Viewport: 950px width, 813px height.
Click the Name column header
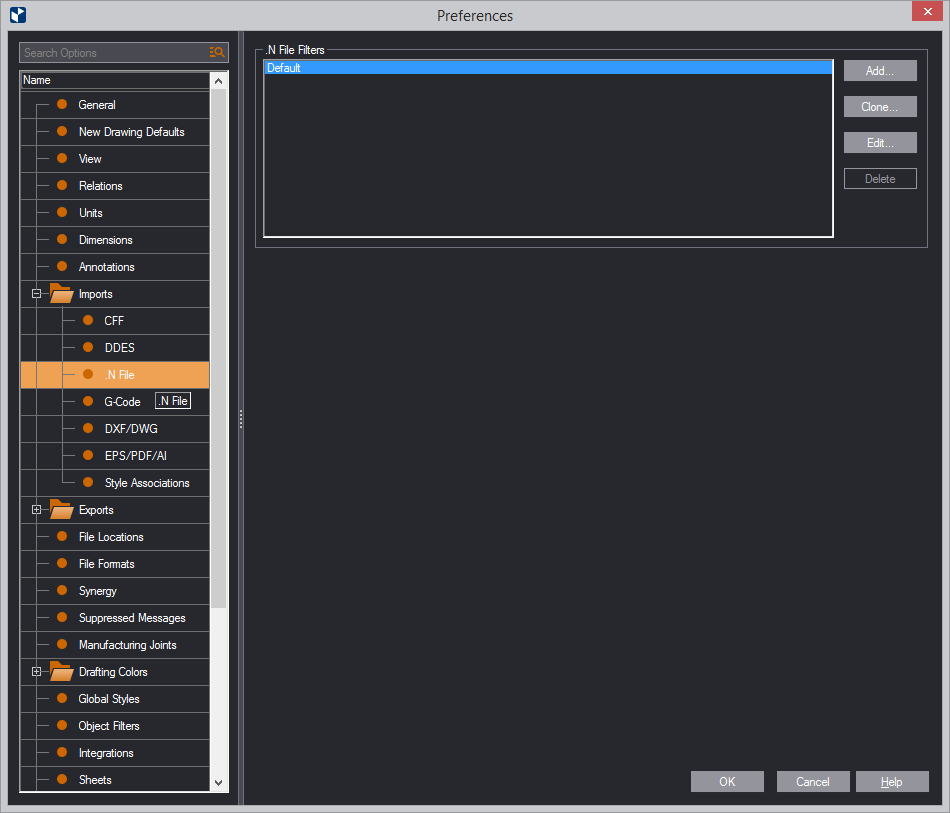pos(115,80)
